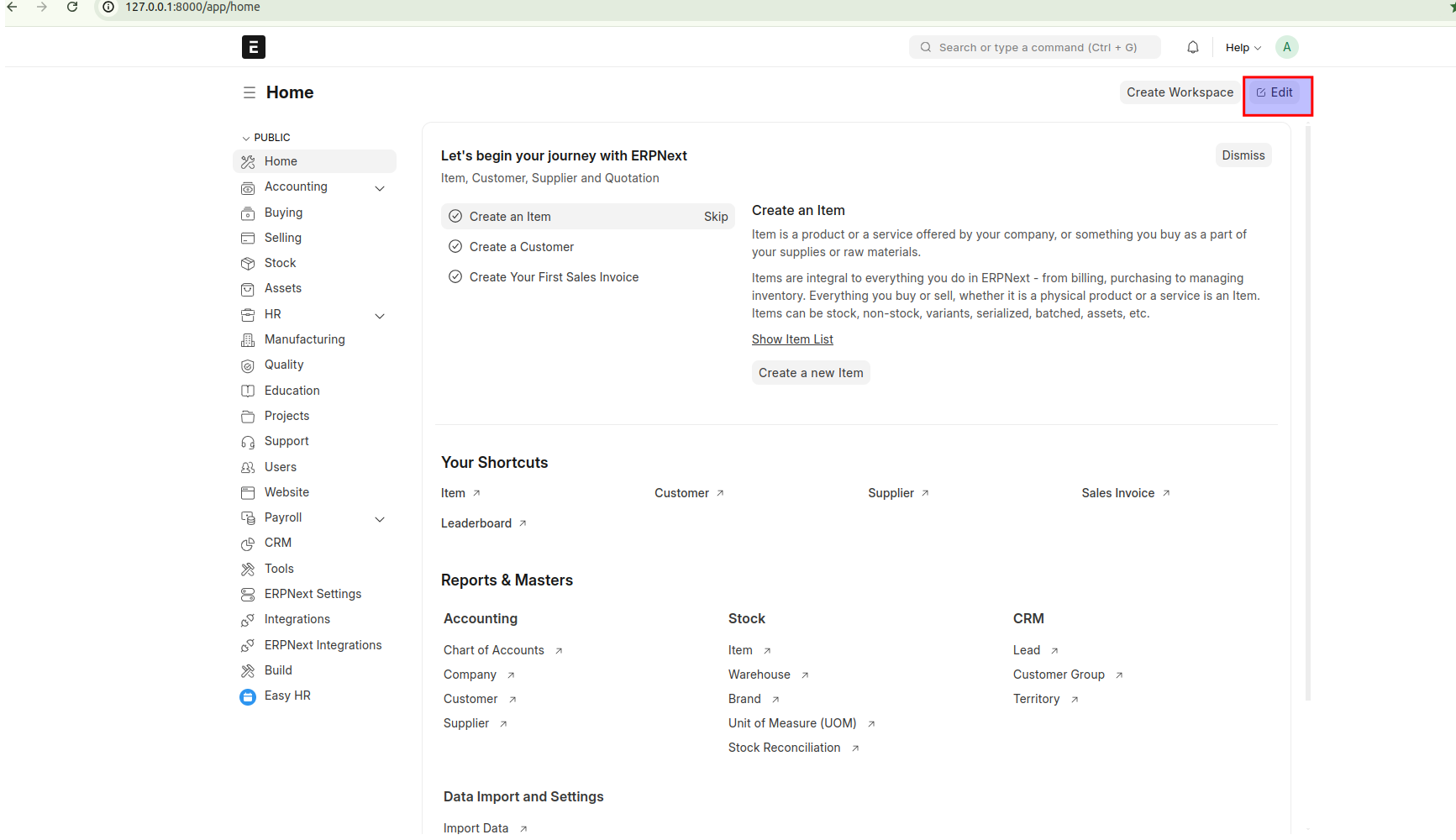Click the Assets sidebar icon
Viewport: 1456px width, 840px height.
(x=248, y=289)
